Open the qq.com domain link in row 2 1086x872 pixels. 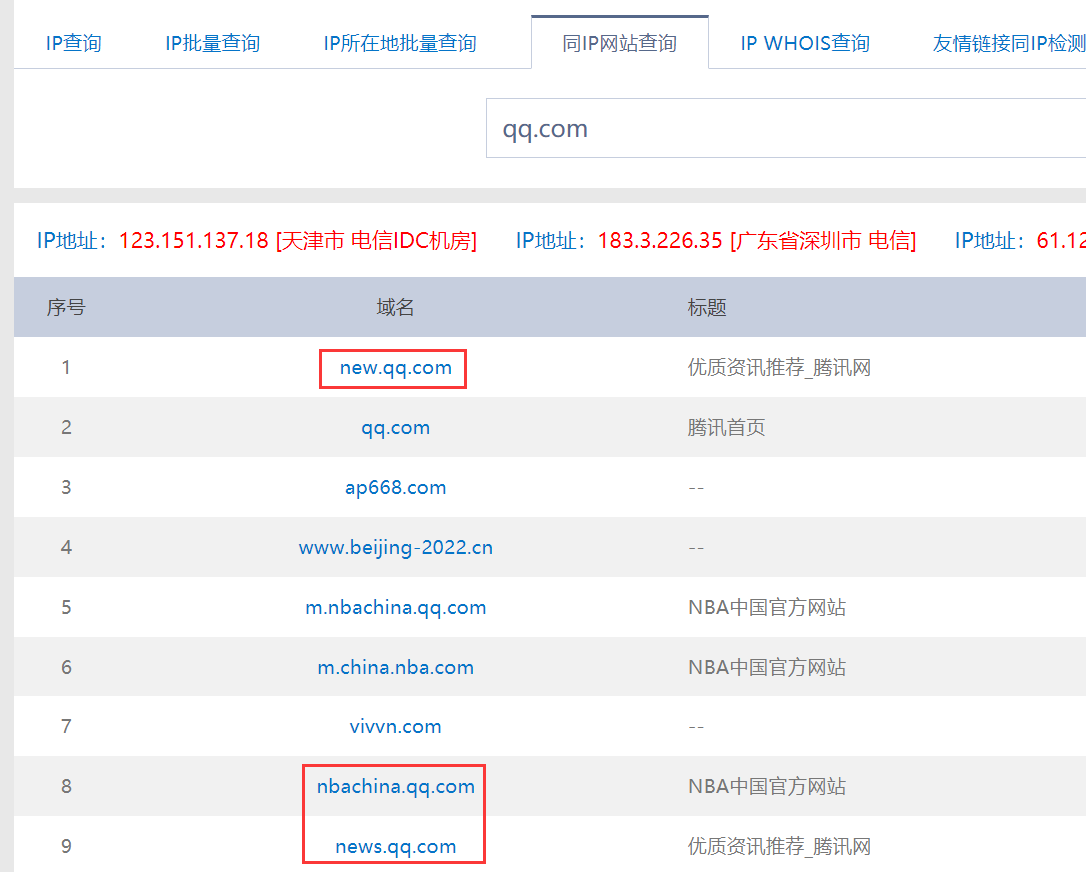[395, 428]
